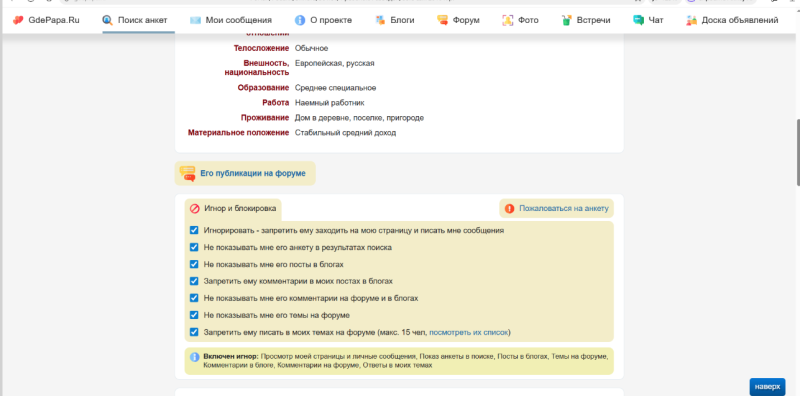This screenshot has height=396, width=800.
Task: Uncheck Запретить ему комментарии в моих постах
Action: coord(194,281)
